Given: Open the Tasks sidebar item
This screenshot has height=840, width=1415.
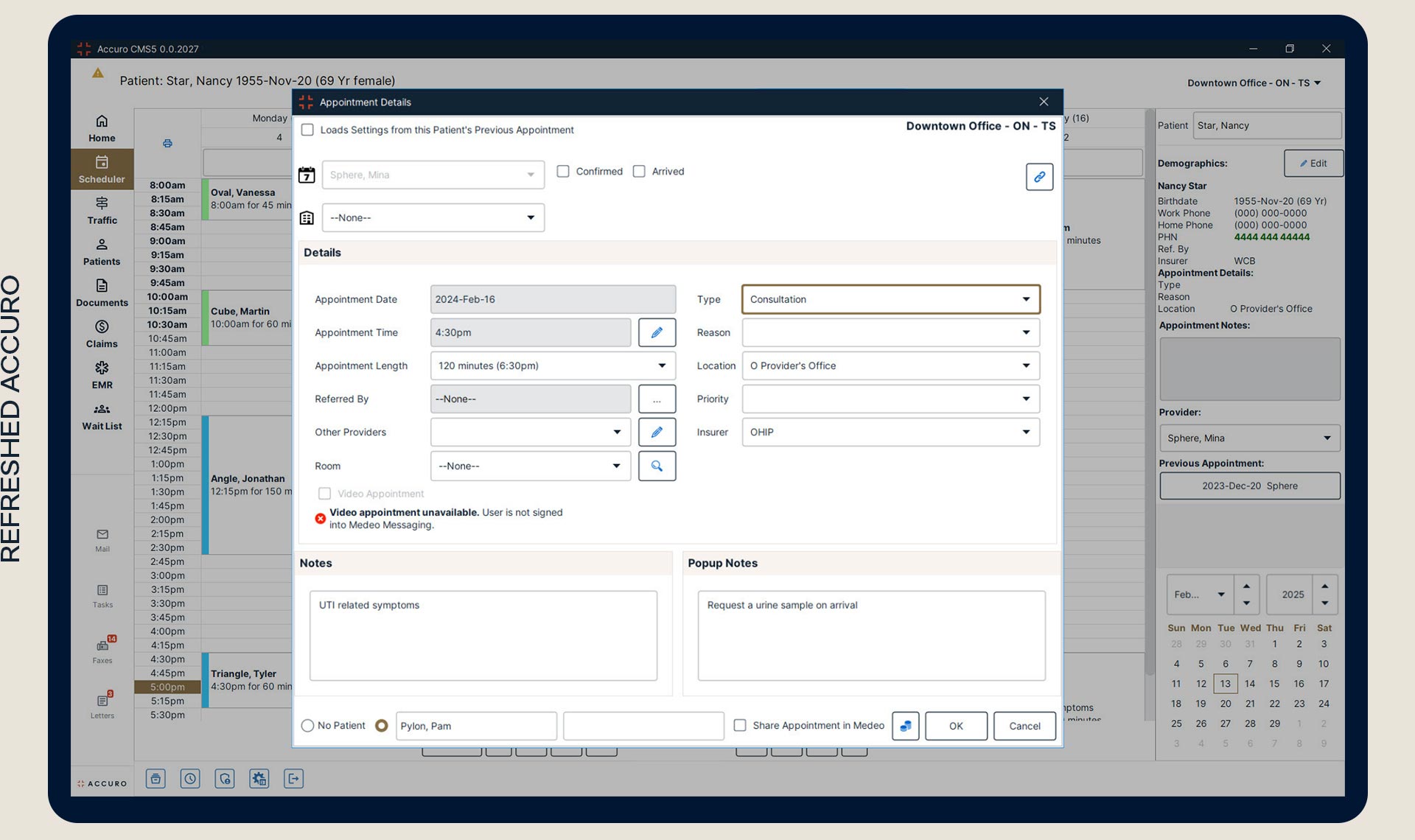Looking at the screenshot, I should click(102, 596).
